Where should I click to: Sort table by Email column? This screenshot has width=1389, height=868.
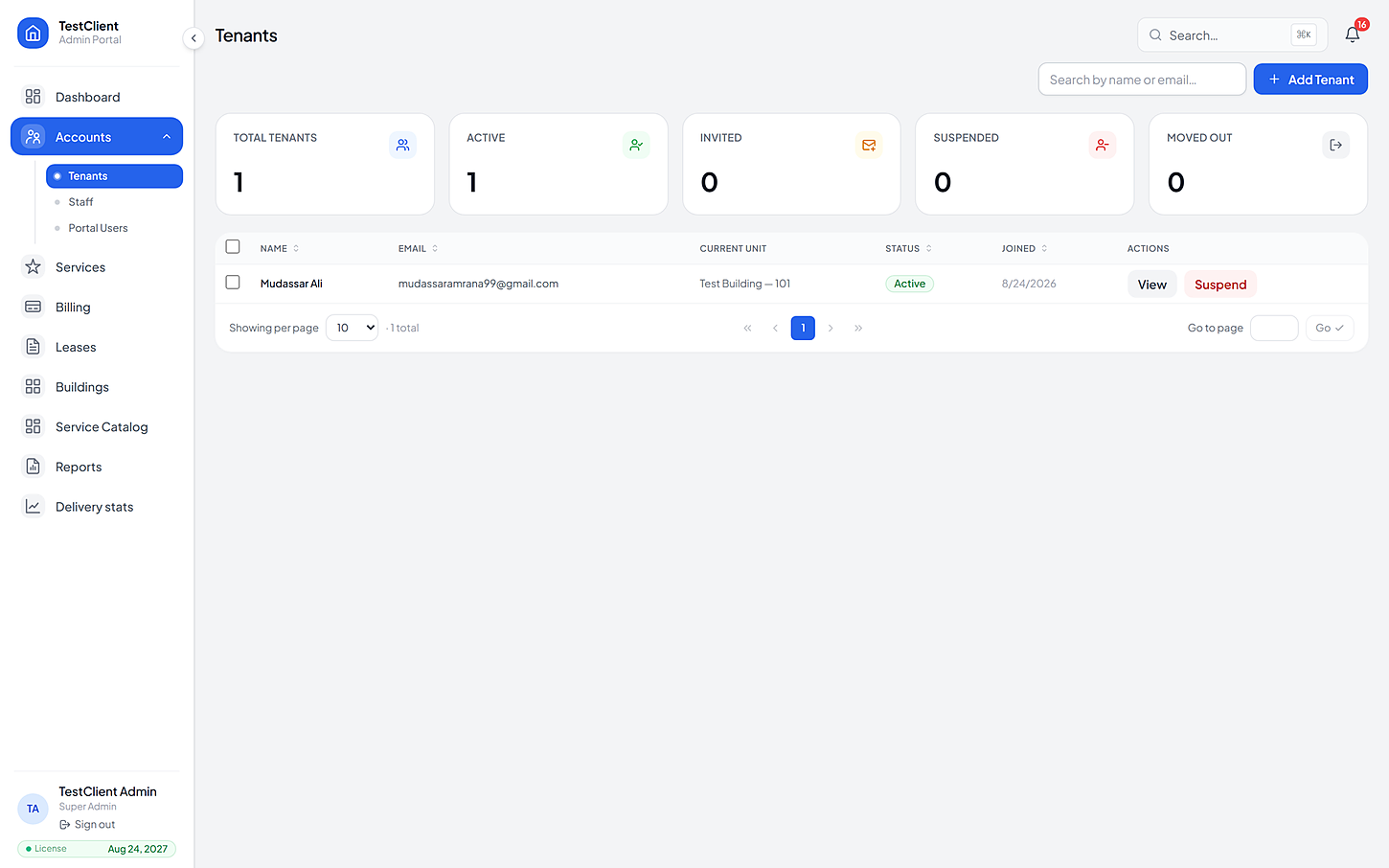419,249
